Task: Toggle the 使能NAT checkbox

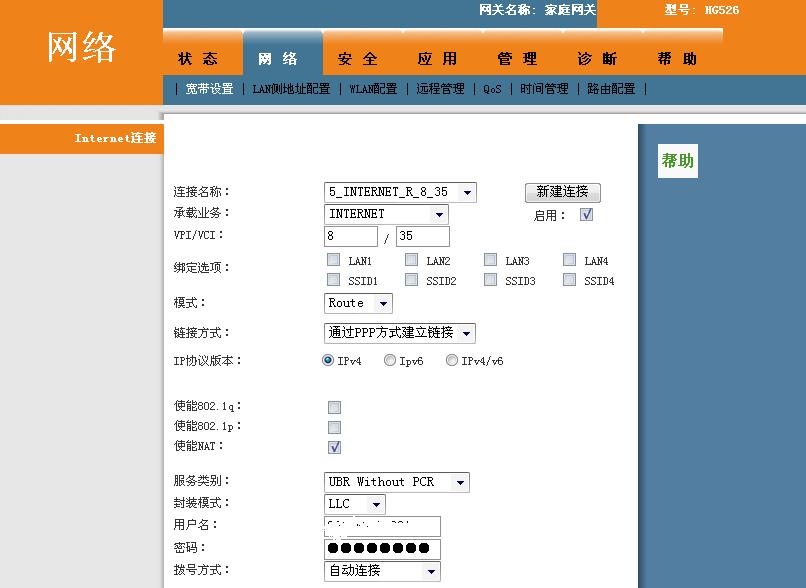Action: (334, 447)
